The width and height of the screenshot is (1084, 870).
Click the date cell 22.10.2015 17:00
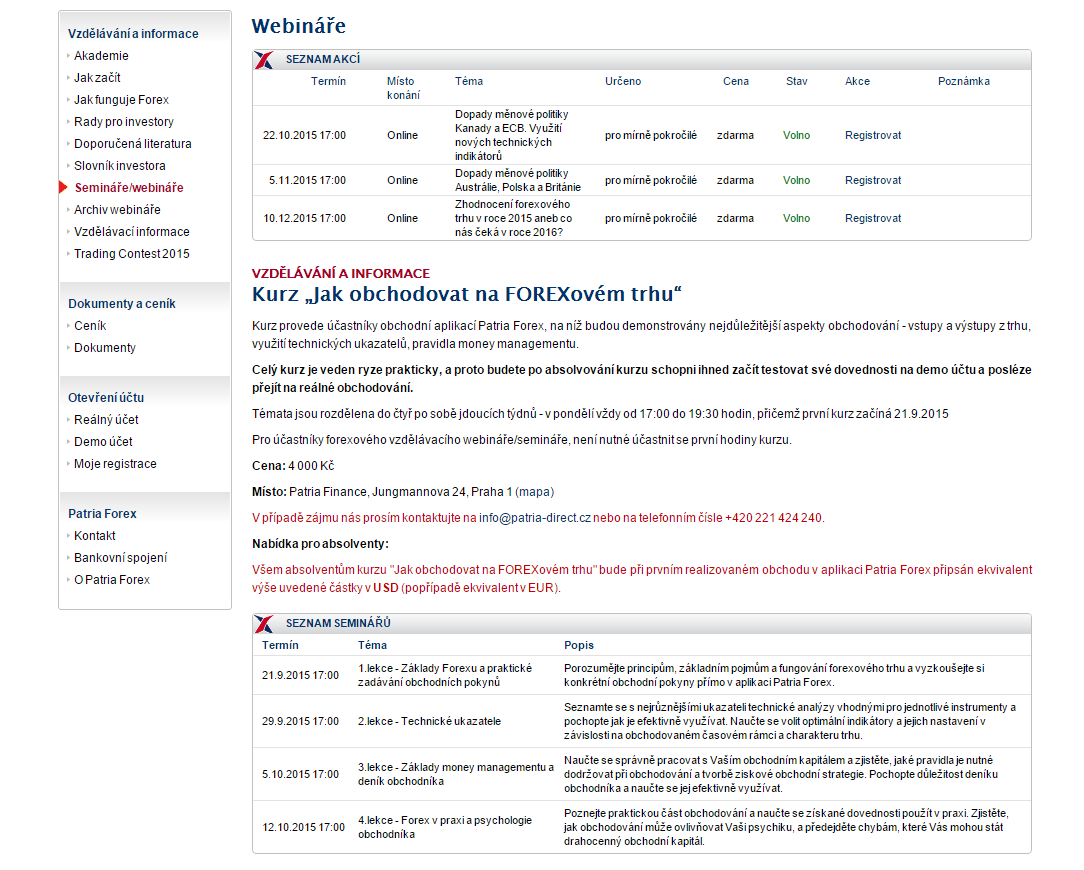pyautogui.click(x=304, y=136)
